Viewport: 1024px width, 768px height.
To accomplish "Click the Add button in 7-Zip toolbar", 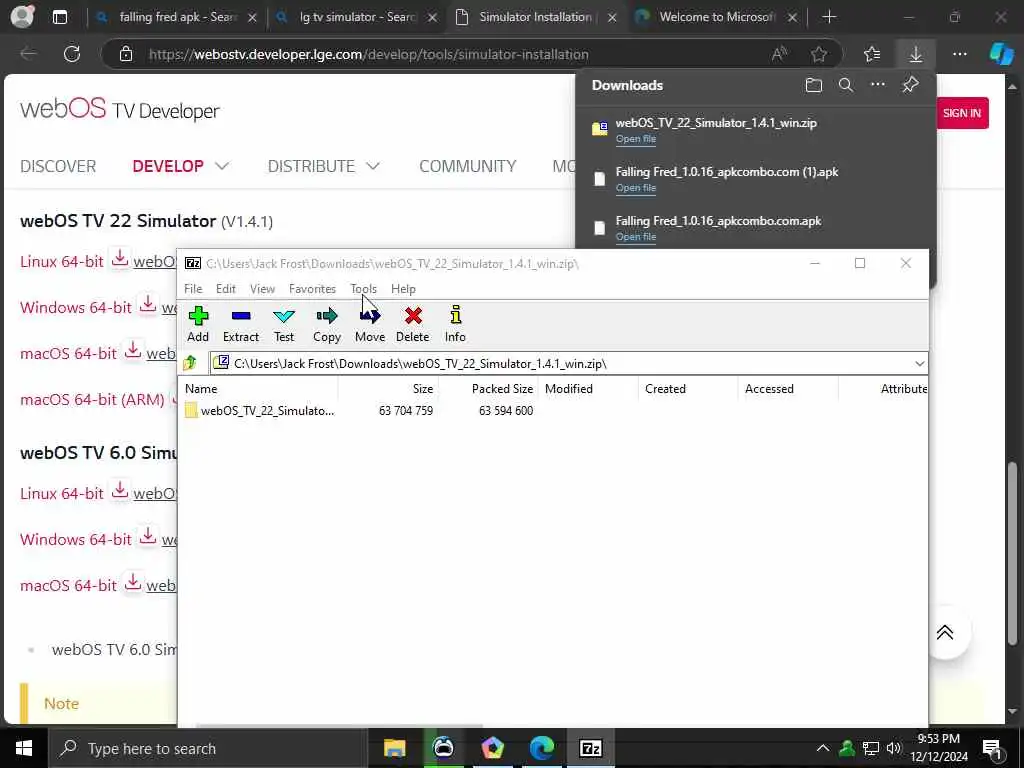I will tap(198, 324).
